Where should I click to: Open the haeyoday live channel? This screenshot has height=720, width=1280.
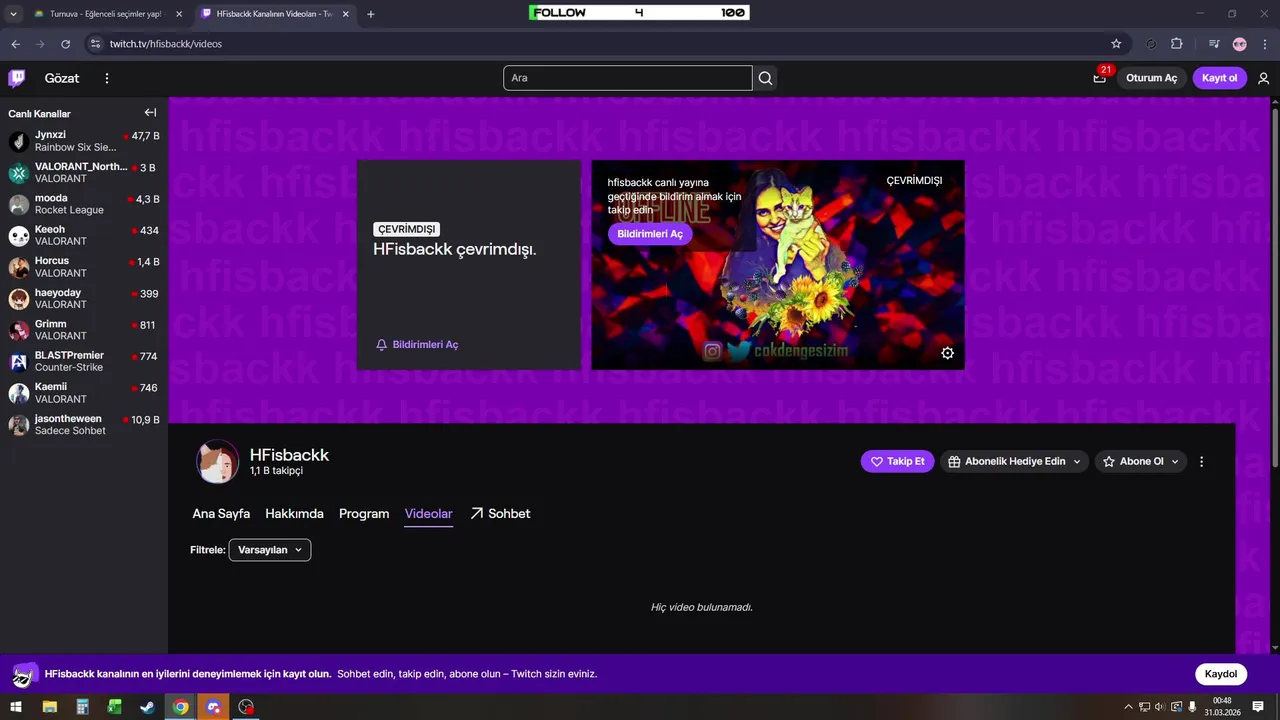(84, 298)
